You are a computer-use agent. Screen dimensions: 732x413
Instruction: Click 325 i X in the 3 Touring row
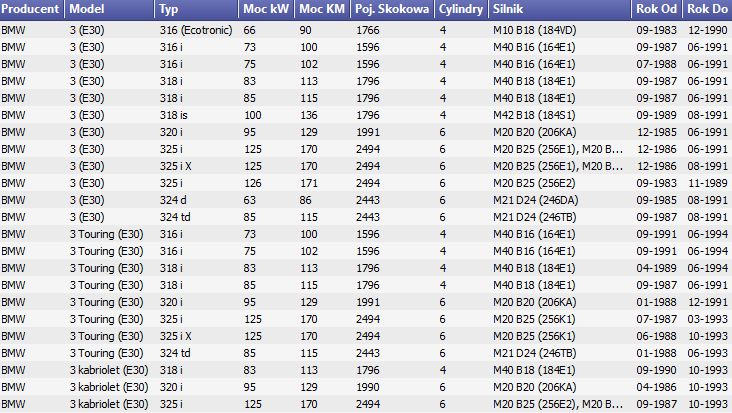[176, 336]
